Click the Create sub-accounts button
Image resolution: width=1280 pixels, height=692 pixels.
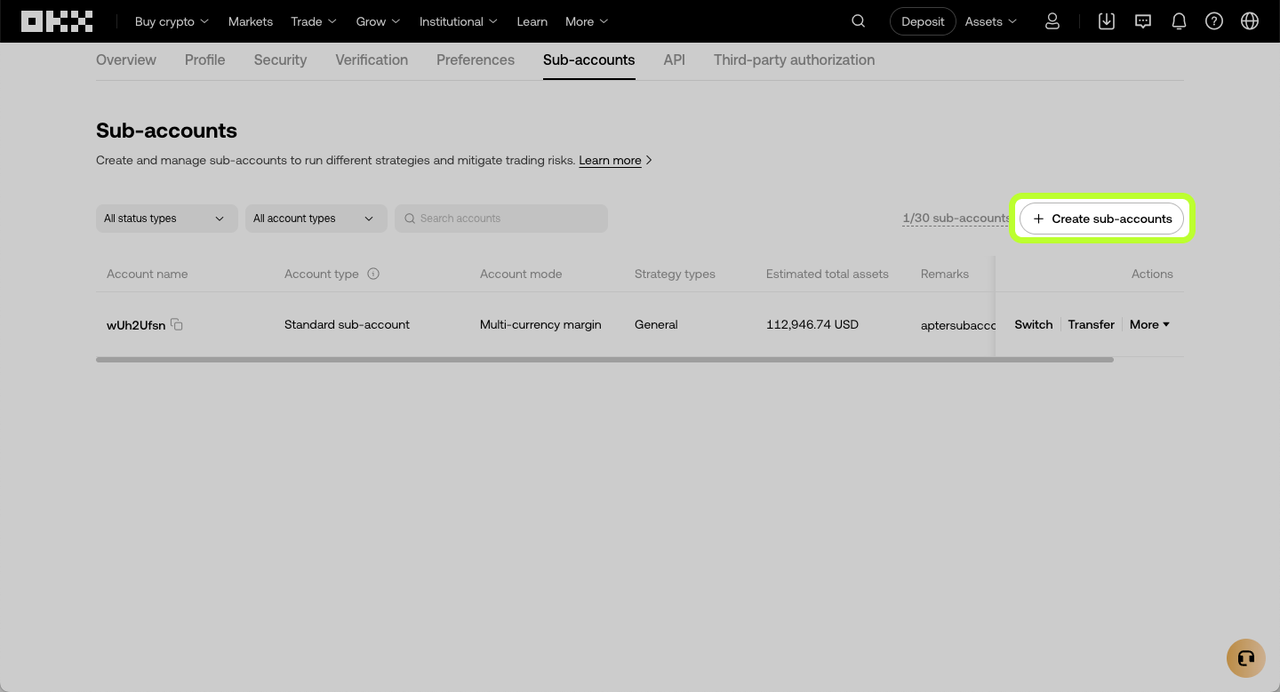point(1101,218)
